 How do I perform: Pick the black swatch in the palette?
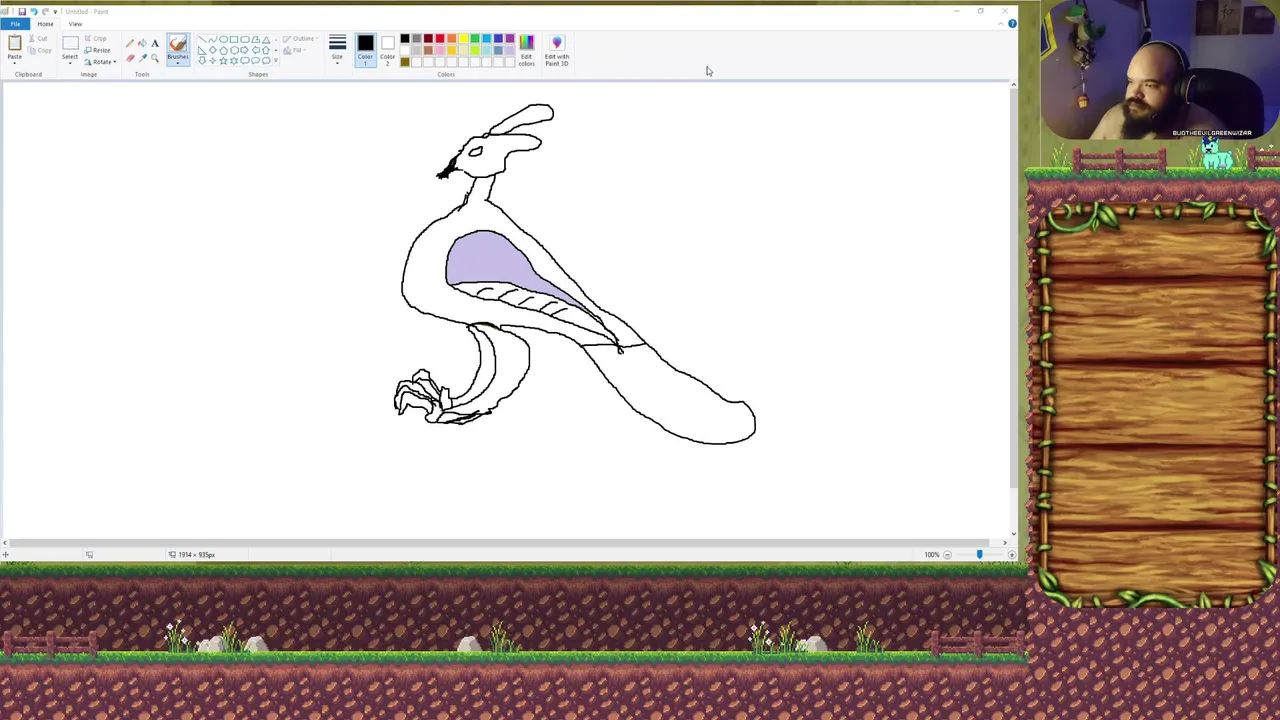tap(405, 38)
